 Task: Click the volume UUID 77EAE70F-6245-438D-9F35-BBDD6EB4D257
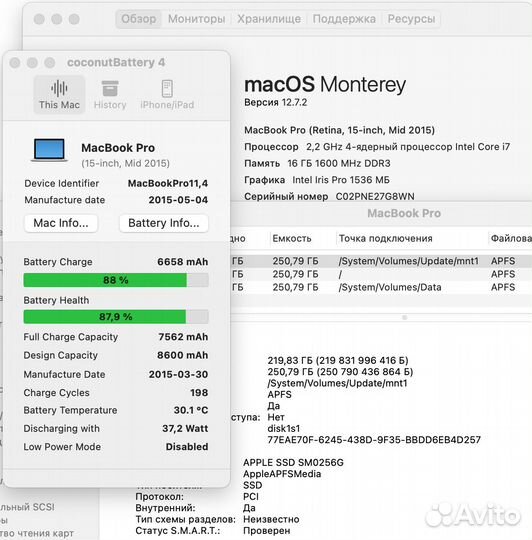(x=374, y=440)
